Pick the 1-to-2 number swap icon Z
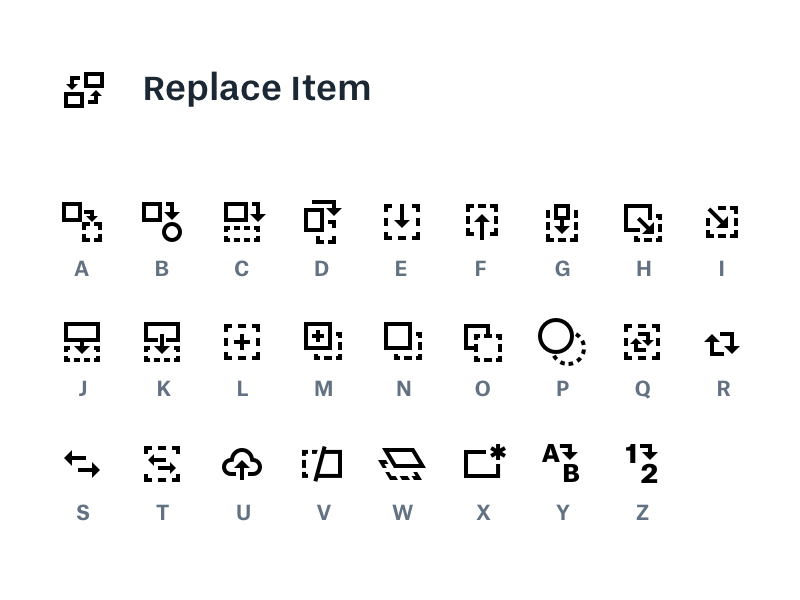Viewport: 800px width, 600px height. [642, 464]
